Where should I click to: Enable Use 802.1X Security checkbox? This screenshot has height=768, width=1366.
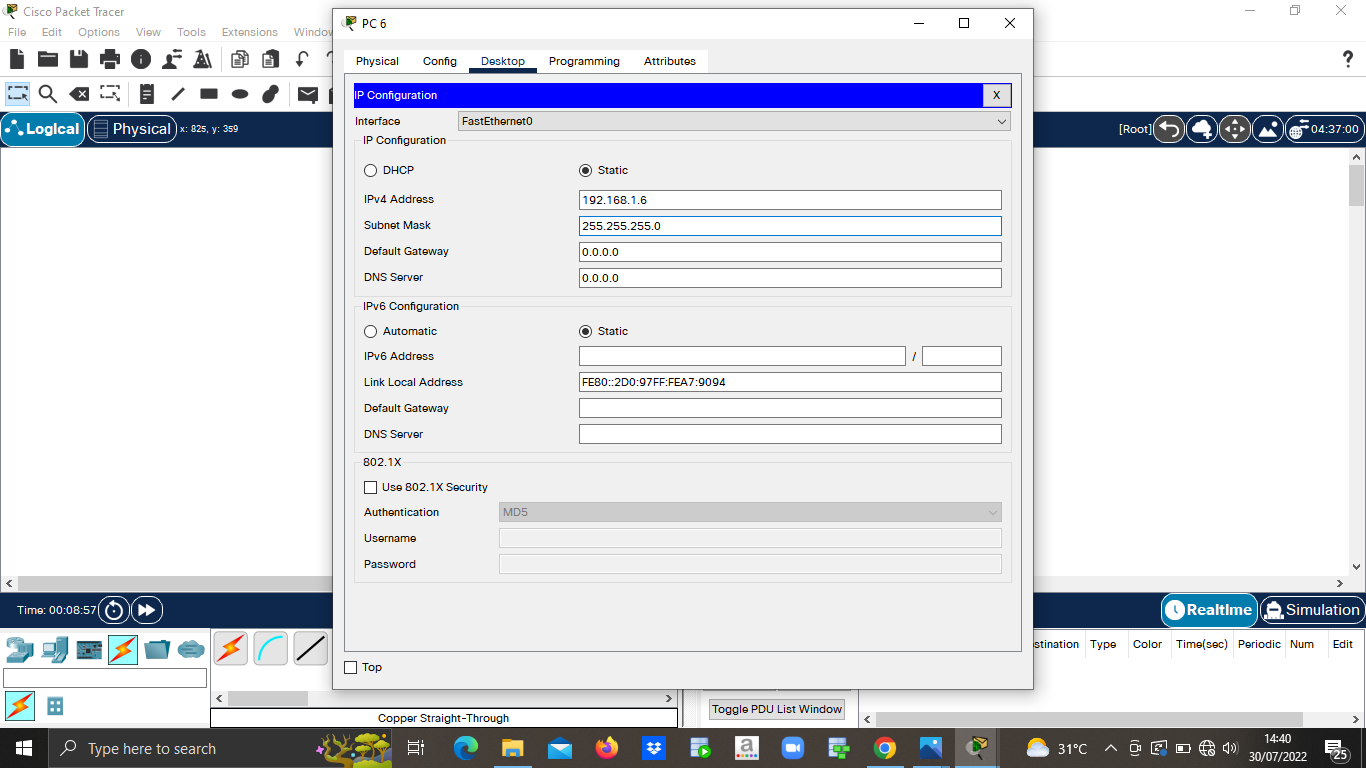[371, 488]
